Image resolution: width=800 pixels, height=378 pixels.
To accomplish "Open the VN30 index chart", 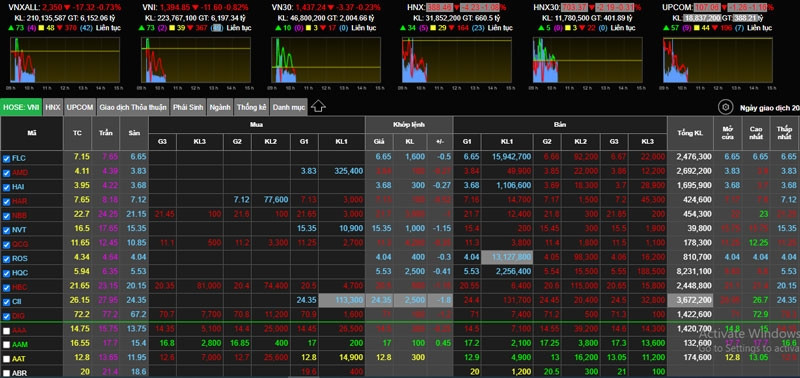I will click(326, 60).
